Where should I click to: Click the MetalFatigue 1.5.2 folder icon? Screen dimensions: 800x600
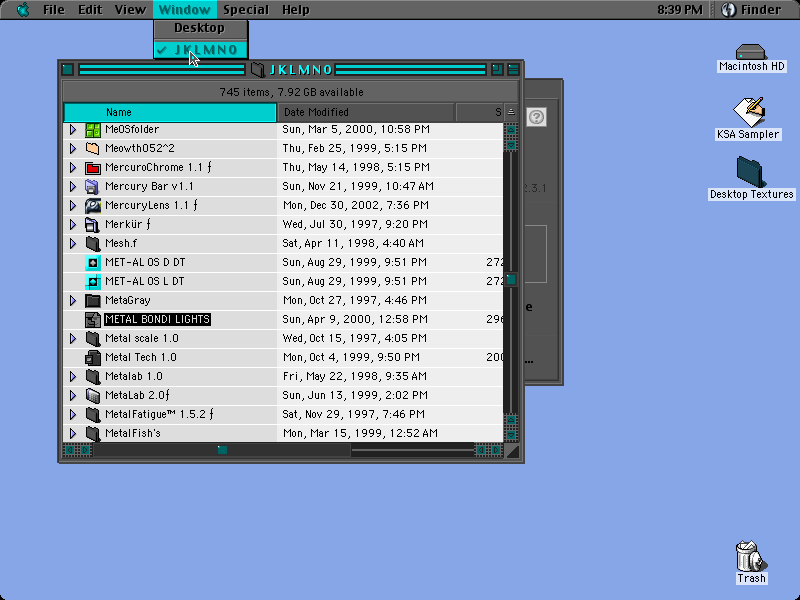tap(92, 414)
